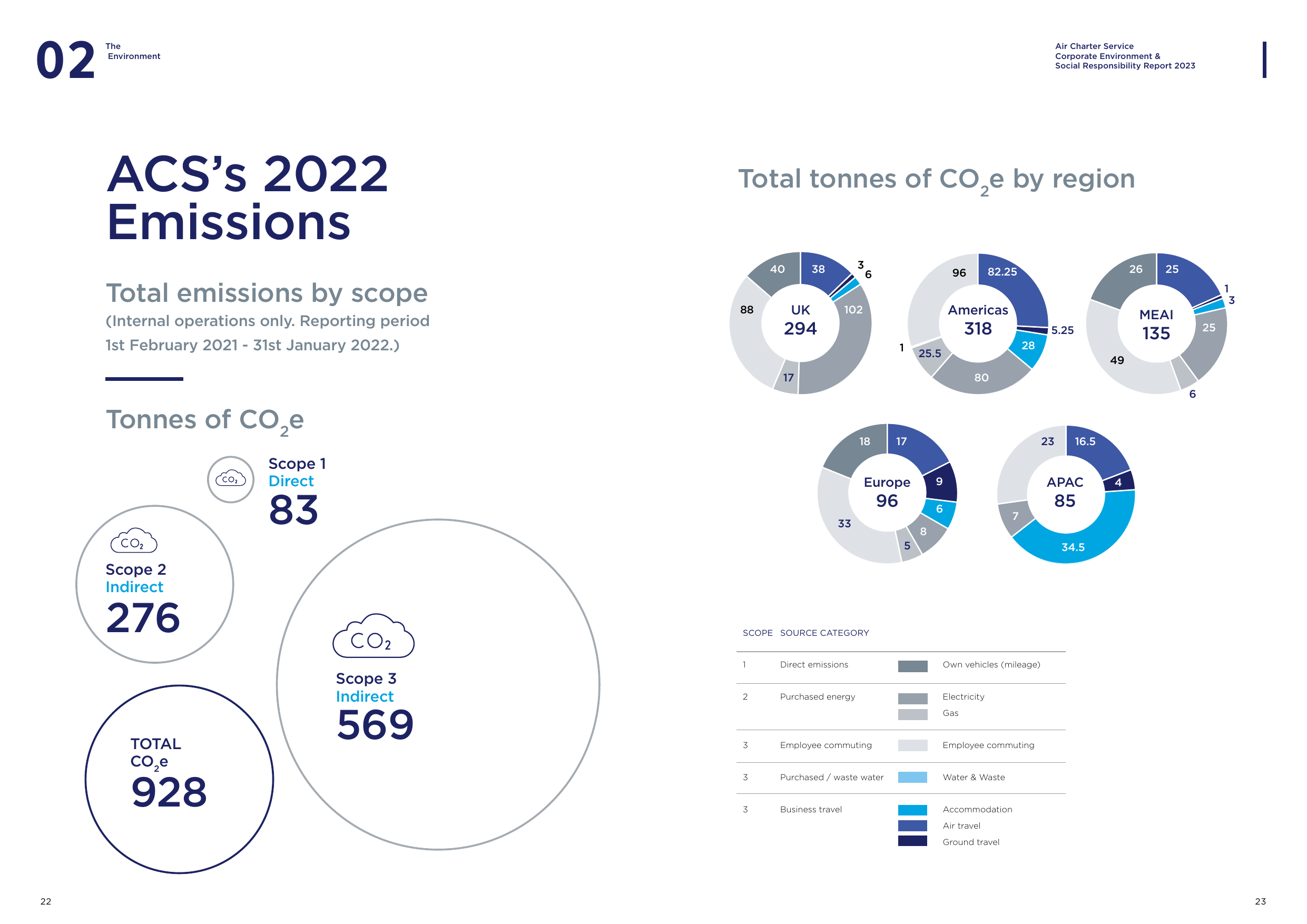The height and width of the screenshot is (924, 1307).
Task: Click the 'ACS's 2022 Emissions' title
Action: coord(248,198)
